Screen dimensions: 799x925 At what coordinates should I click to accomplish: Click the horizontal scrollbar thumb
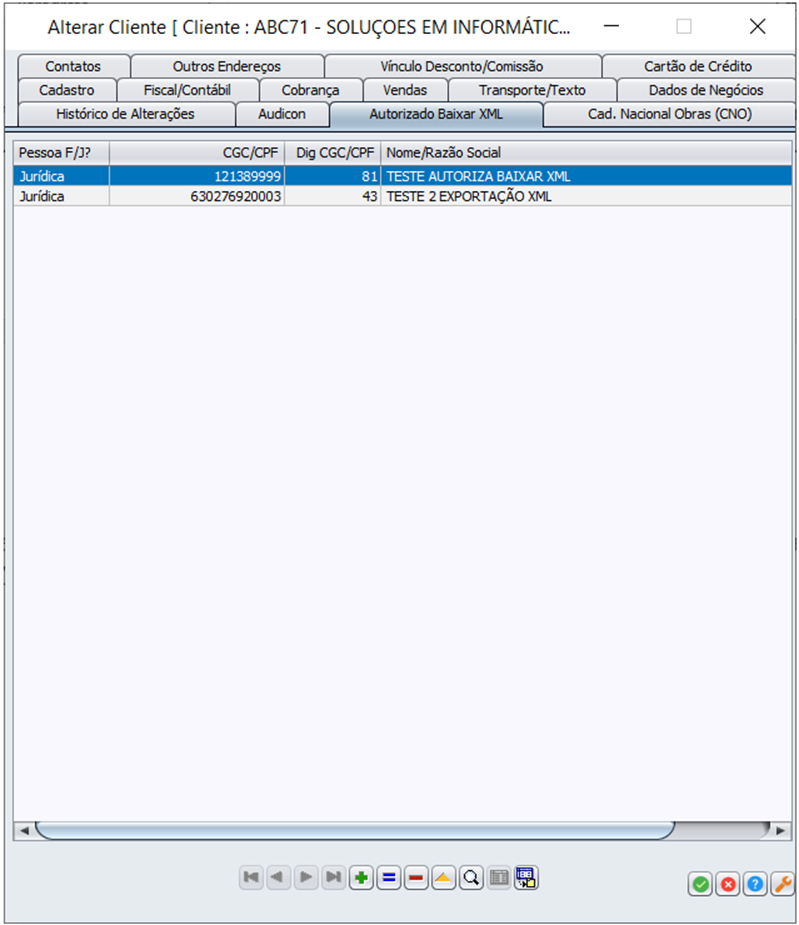click(355, 830)
